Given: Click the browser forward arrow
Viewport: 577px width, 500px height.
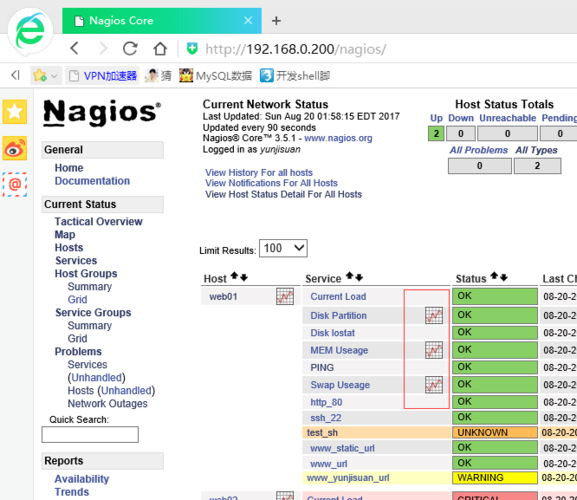Looking at the screenshot, I should [103, 48].
